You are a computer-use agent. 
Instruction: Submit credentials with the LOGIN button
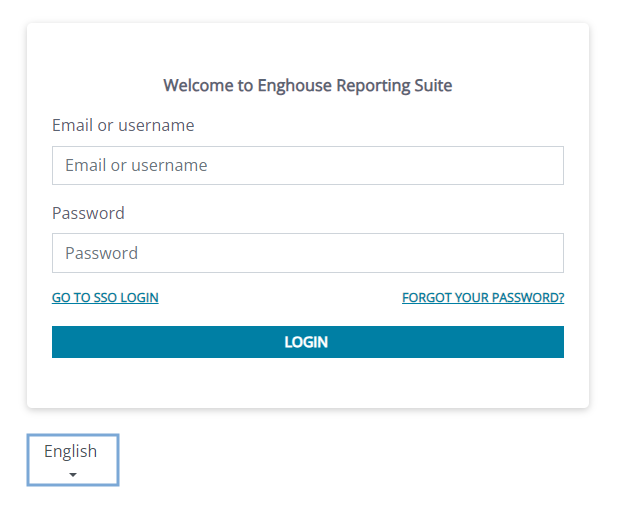pos(307,342)
